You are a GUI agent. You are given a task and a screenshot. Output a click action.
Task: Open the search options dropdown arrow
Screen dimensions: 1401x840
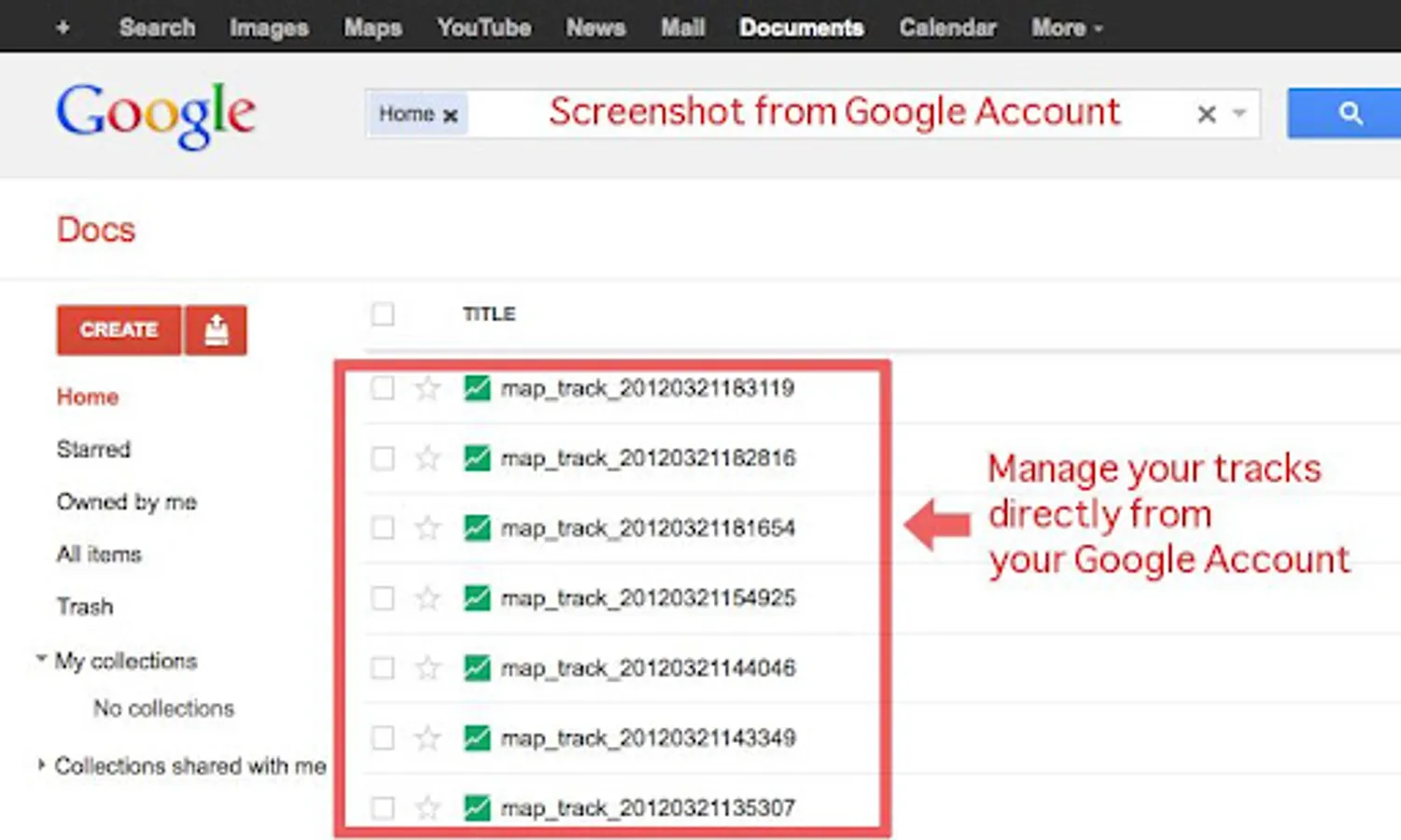tap(1237, 114)
